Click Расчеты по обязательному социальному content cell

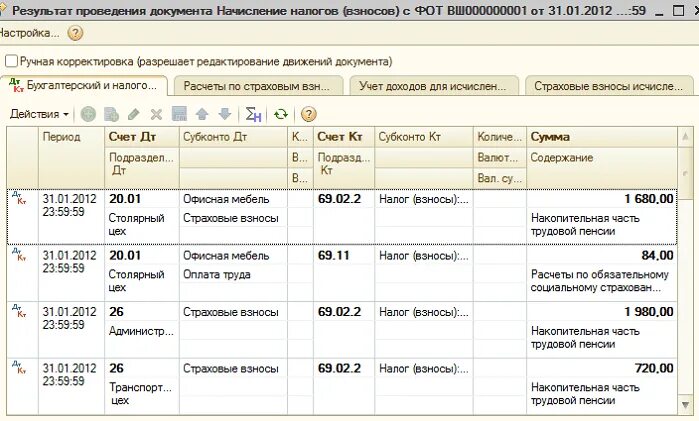[x=602, y=281]
